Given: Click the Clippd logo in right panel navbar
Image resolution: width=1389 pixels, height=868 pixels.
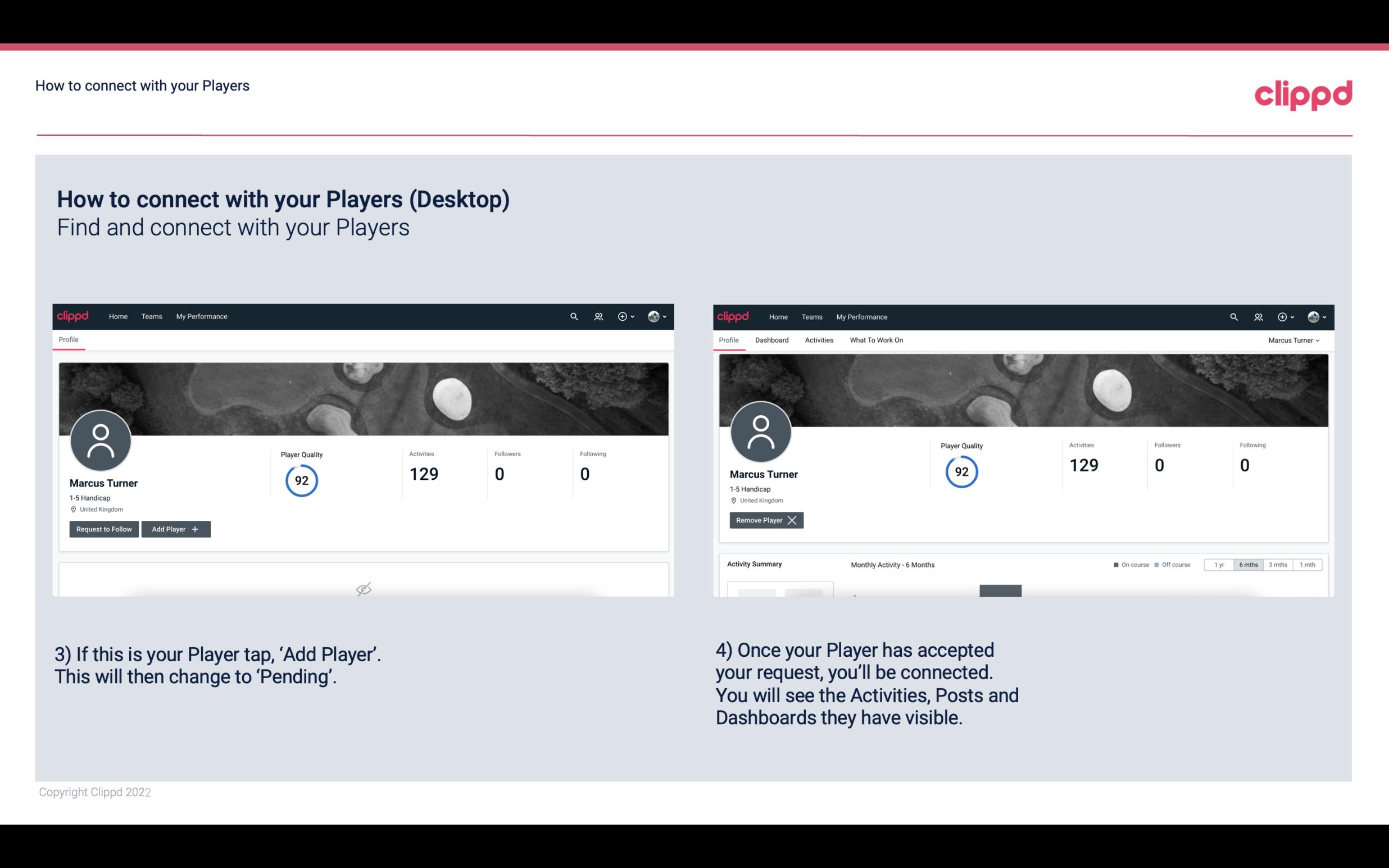Looking at the screenshot, I should [x=733, y=316].
